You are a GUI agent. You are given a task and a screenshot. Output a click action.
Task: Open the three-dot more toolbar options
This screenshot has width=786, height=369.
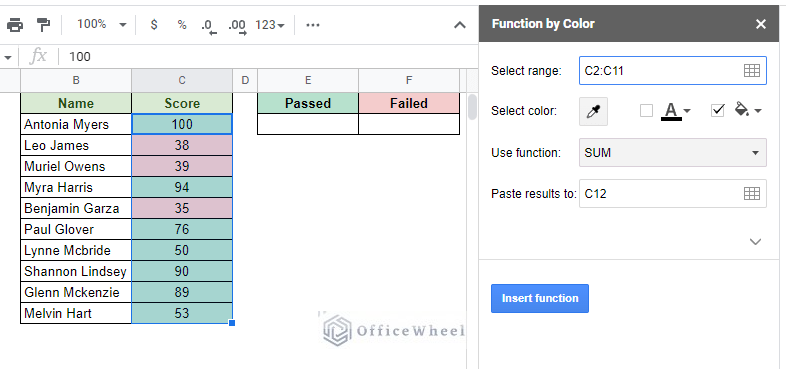tap(312, 25)
